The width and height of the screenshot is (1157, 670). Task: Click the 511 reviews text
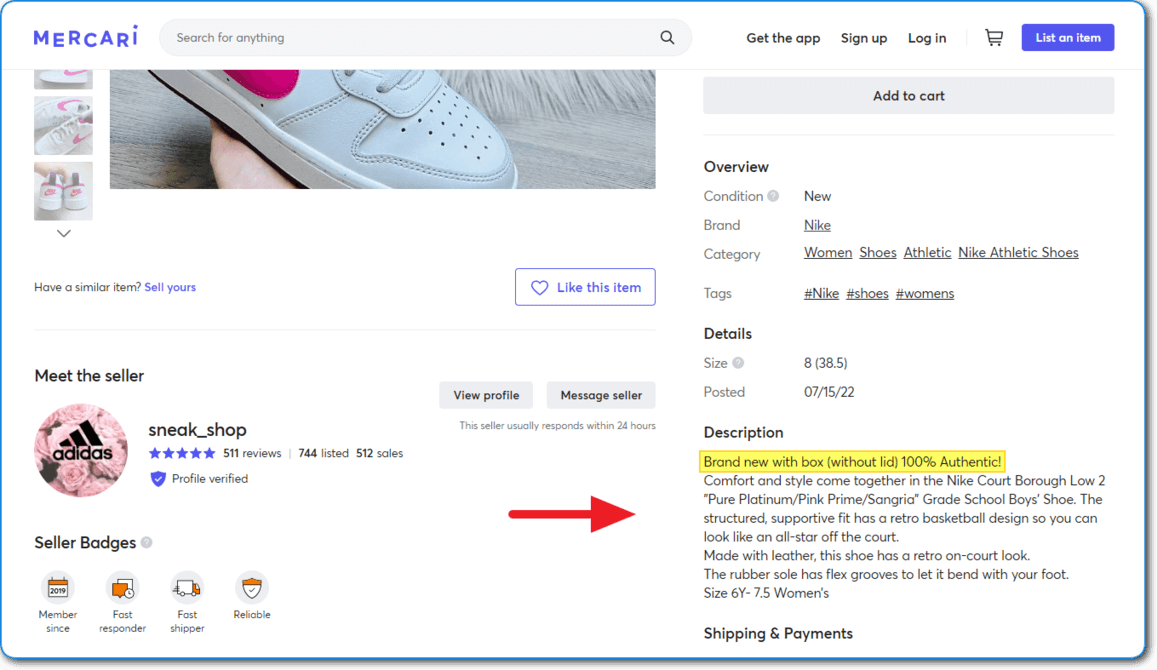252,453
